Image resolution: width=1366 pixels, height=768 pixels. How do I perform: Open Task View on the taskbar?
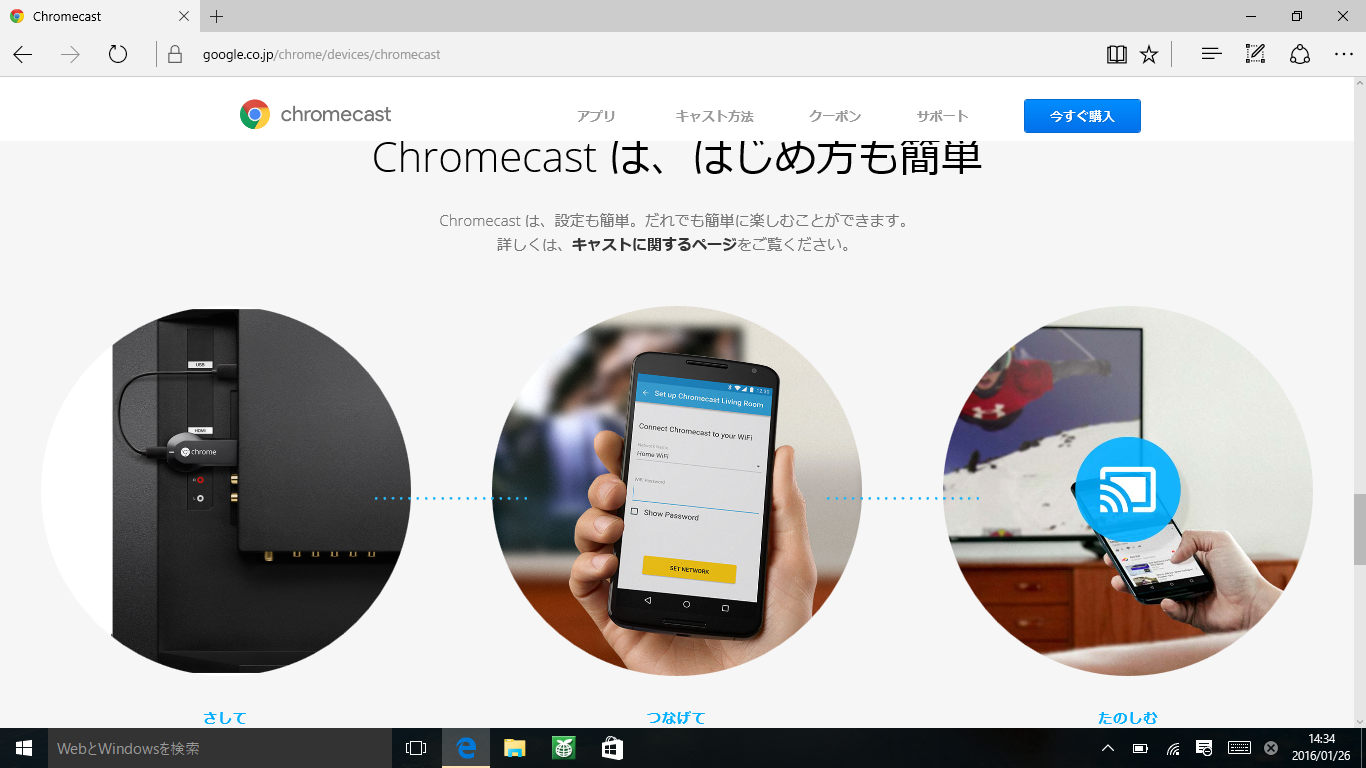(x=416, y=748)
